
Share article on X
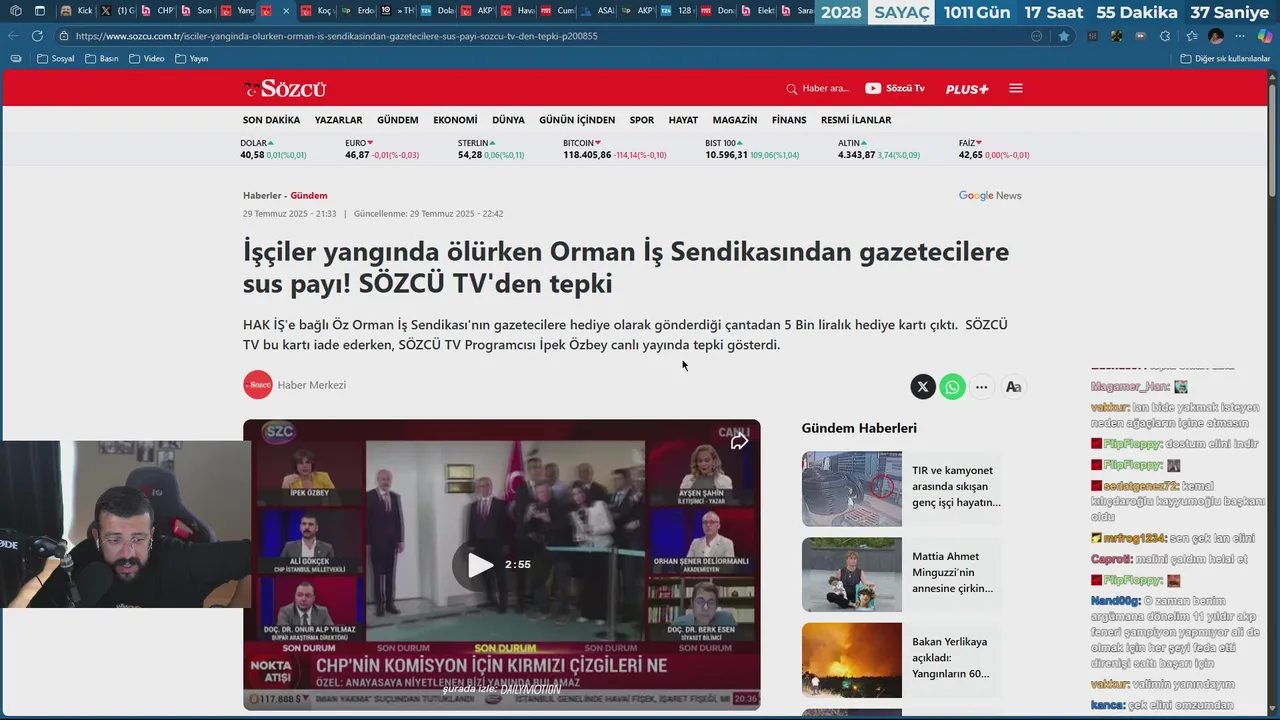click(x=923, y=387)
